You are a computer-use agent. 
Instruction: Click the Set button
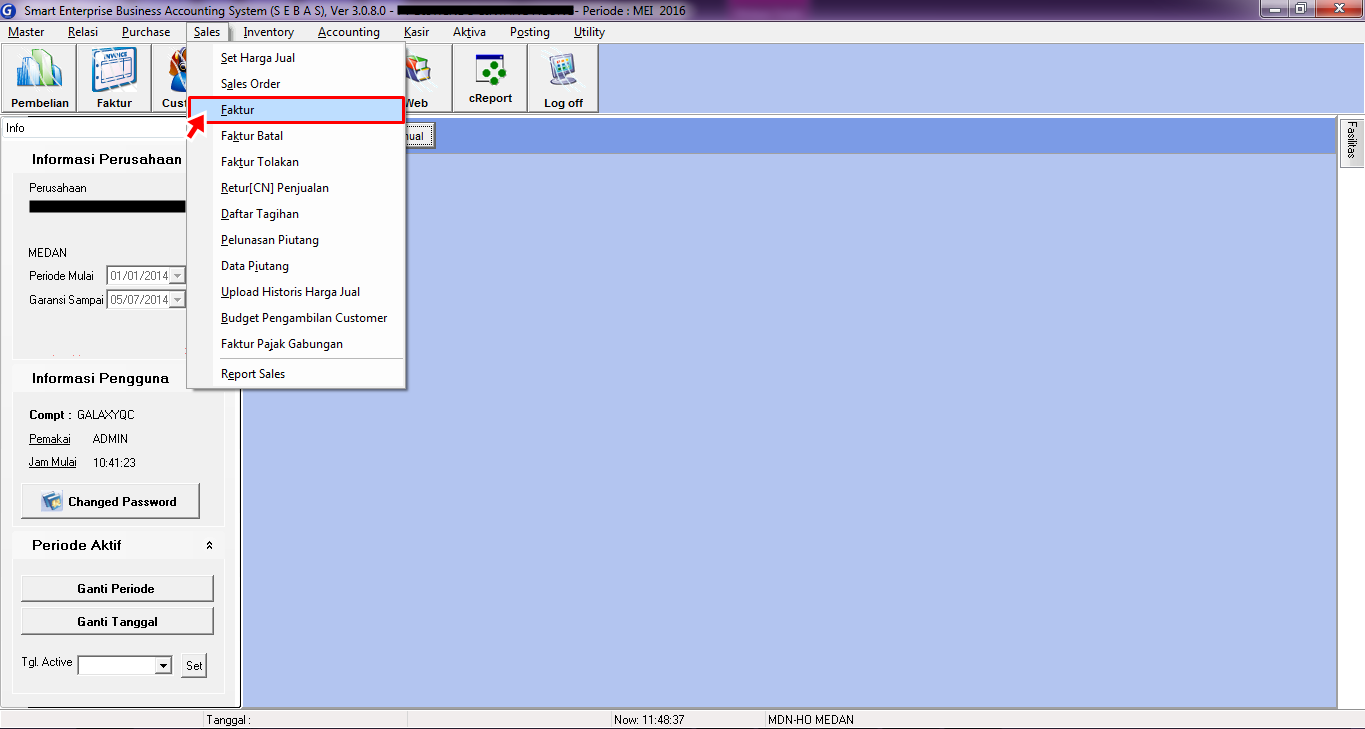194,666
